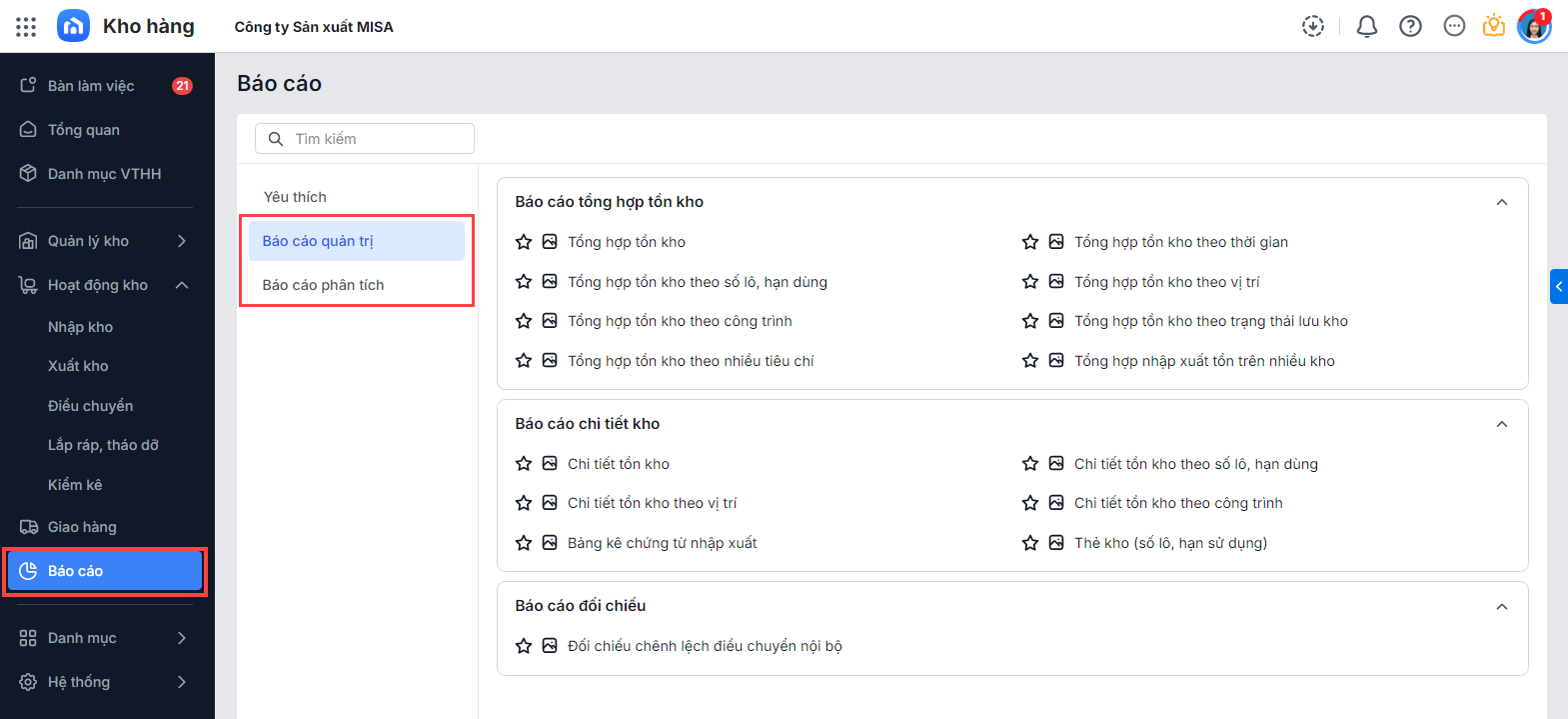
Task: Star the Chi tiết tồn kho report
Action: tap(524, 464)
